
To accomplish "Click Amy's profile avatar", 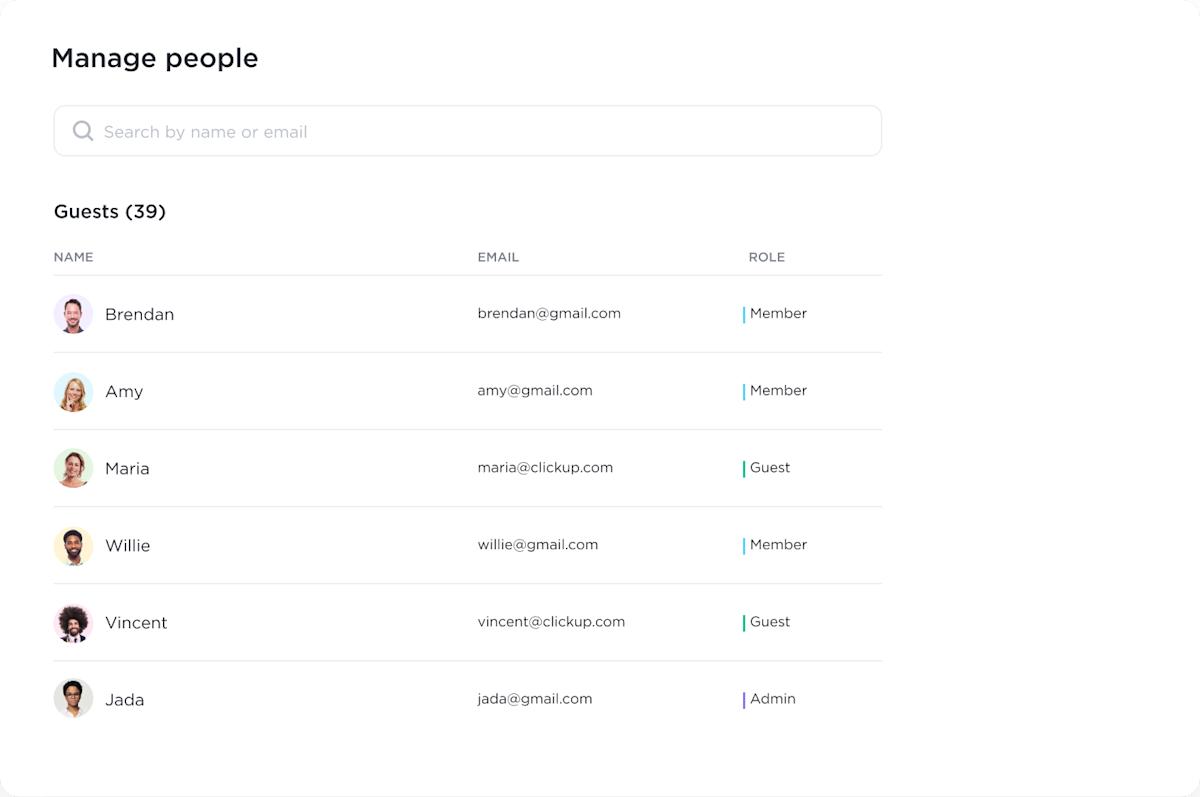I will click(73, 391).
